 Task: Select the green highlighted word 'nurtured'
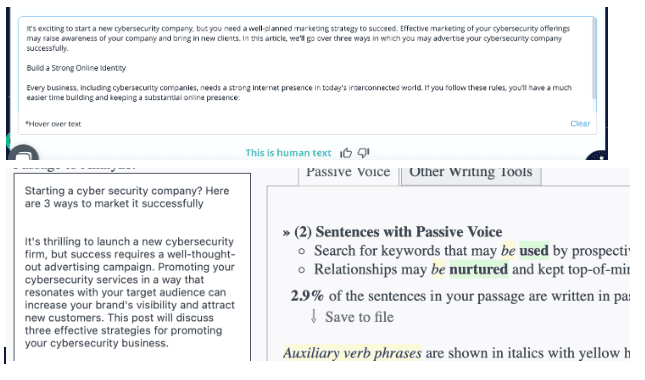(478, 269)
